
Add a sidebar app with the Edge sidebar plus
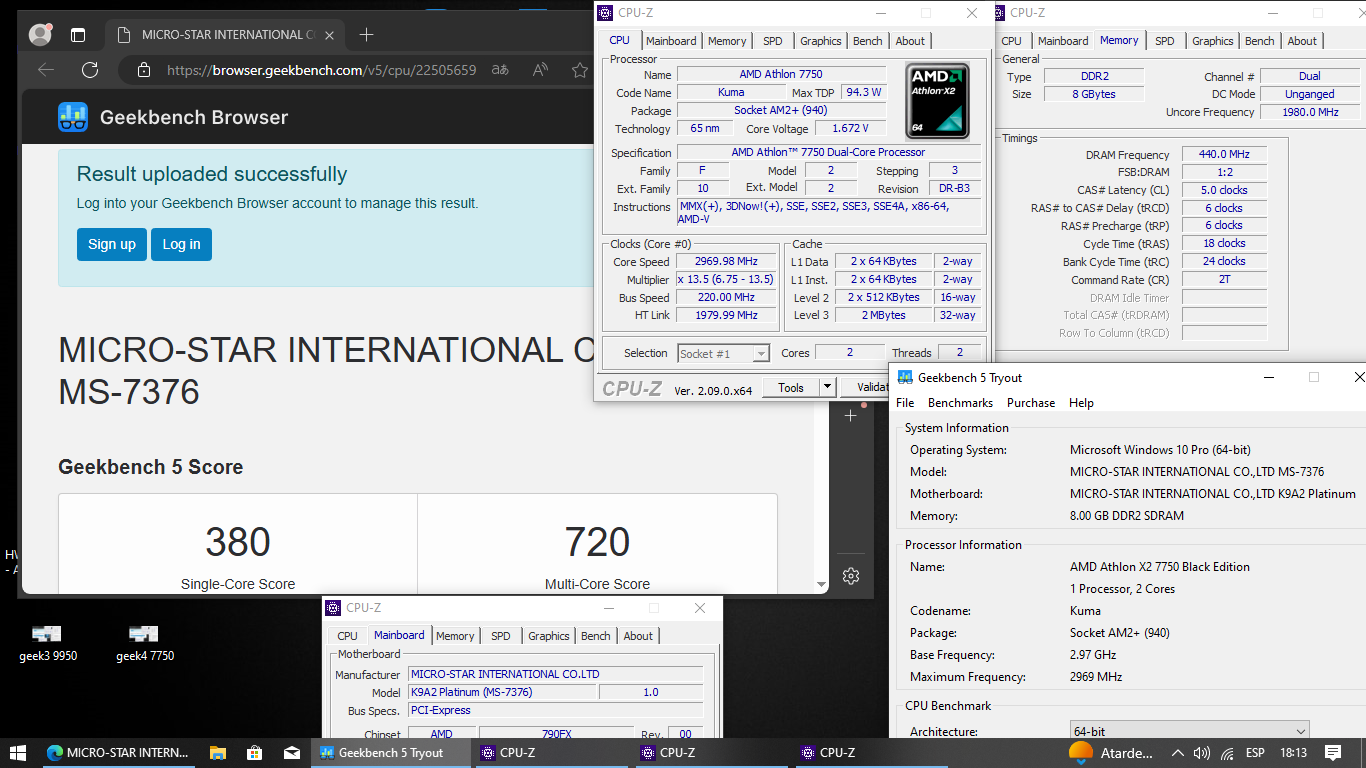coord(851,415)
